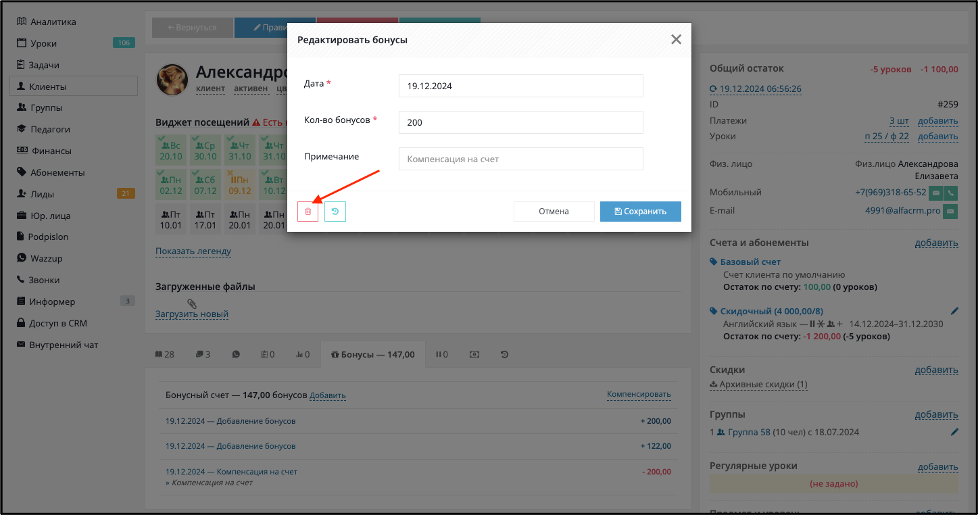Screen dimensions: 979x516
Task: Click the Вернуться back button
Action: [192, 27]
